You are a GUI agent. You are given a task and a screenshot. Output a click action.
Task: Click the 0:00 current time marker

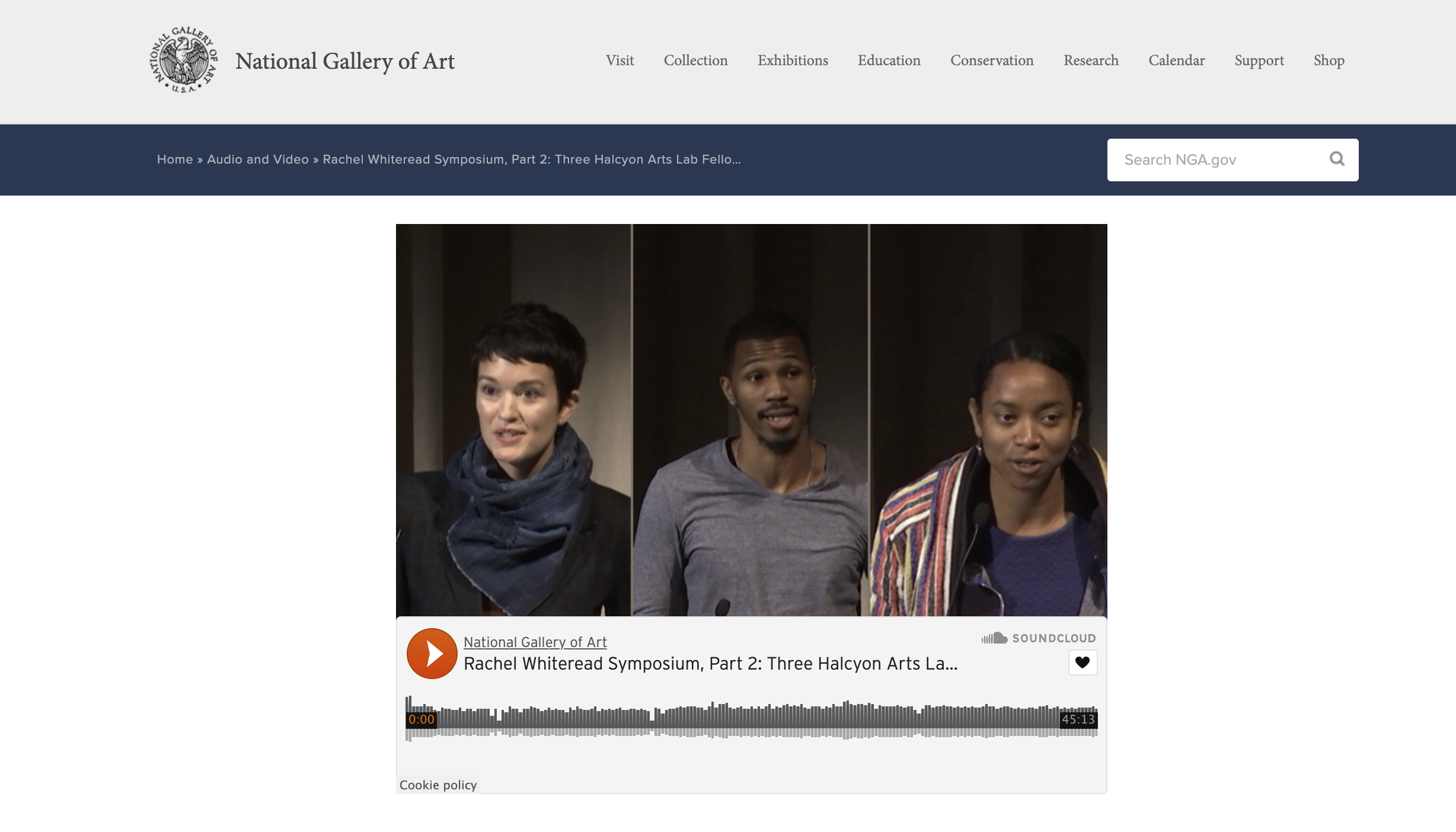pyautogui.click(x=422, y=719)
